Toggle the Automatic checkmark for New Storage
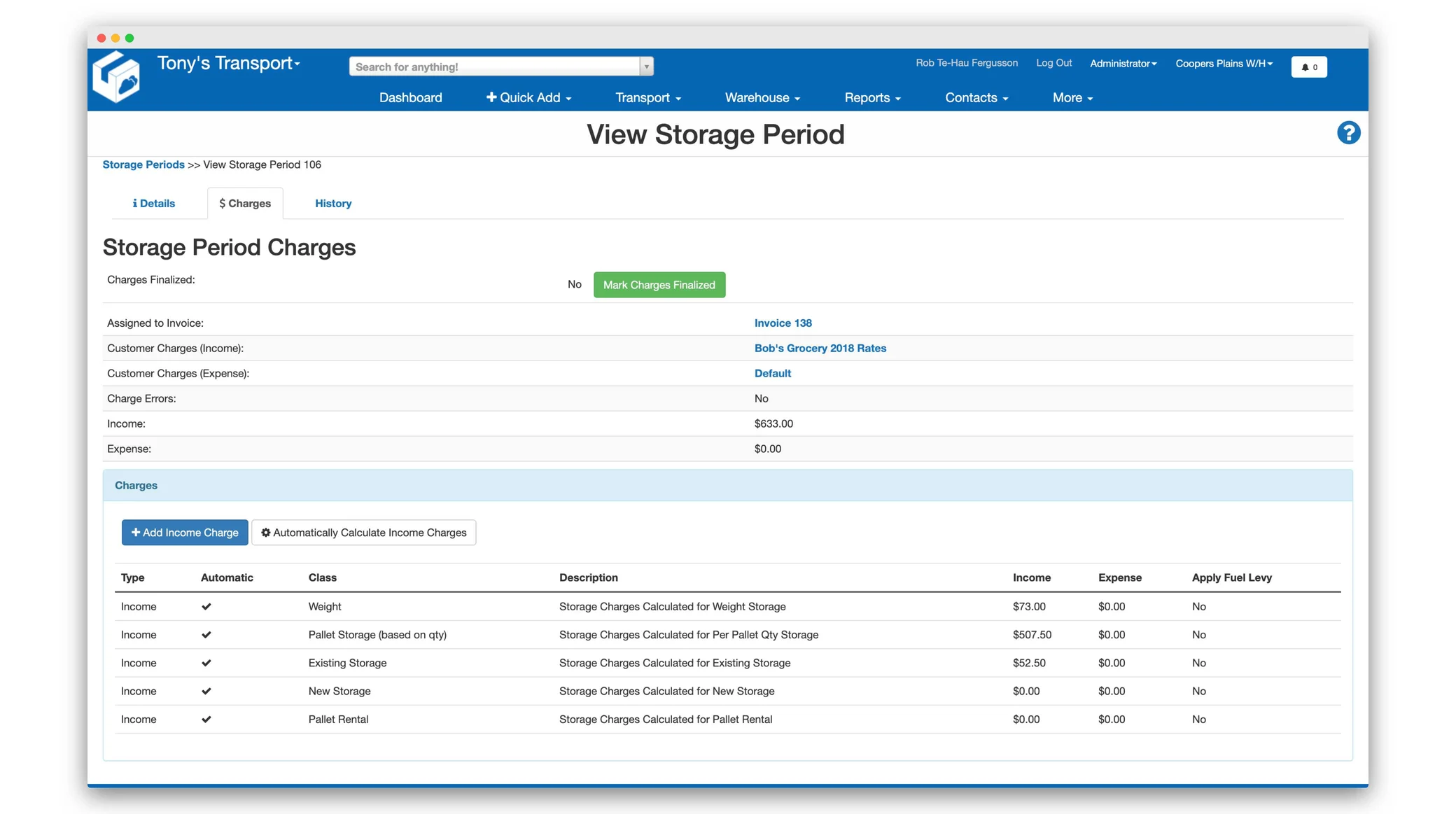 (x=206, y=691)
